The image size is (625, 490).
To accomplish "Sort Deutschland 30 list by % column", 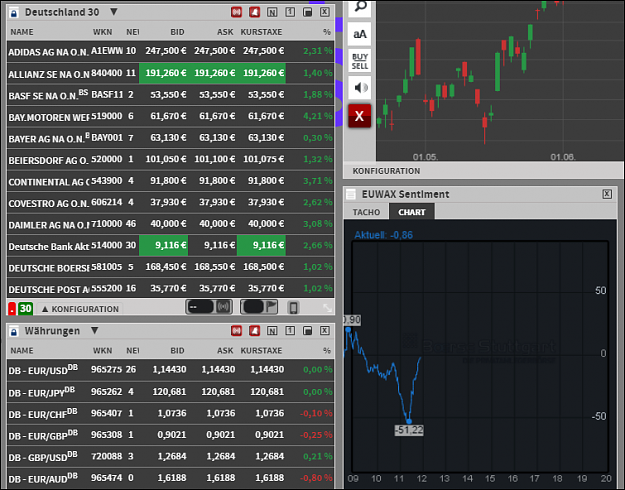I will click(327, 32).
